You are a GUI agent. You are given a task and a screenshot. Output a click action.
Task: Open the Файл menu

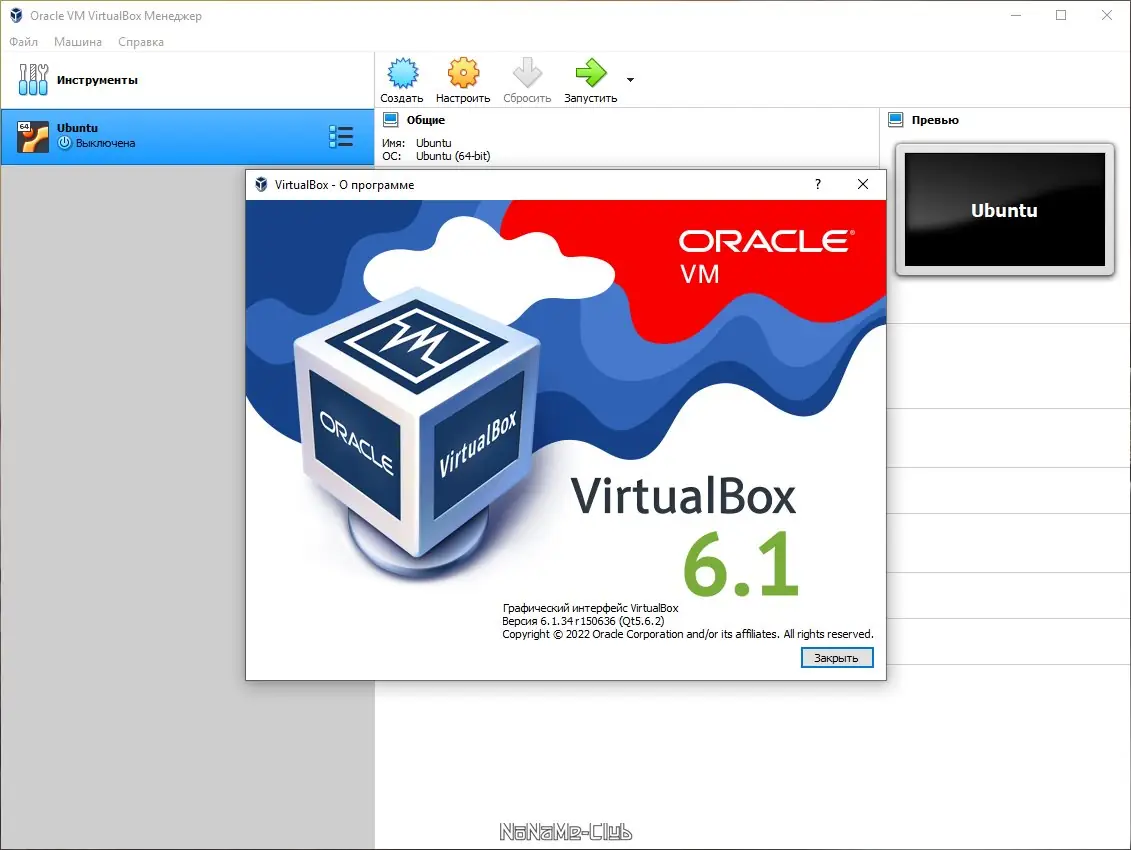pos(24,42)
